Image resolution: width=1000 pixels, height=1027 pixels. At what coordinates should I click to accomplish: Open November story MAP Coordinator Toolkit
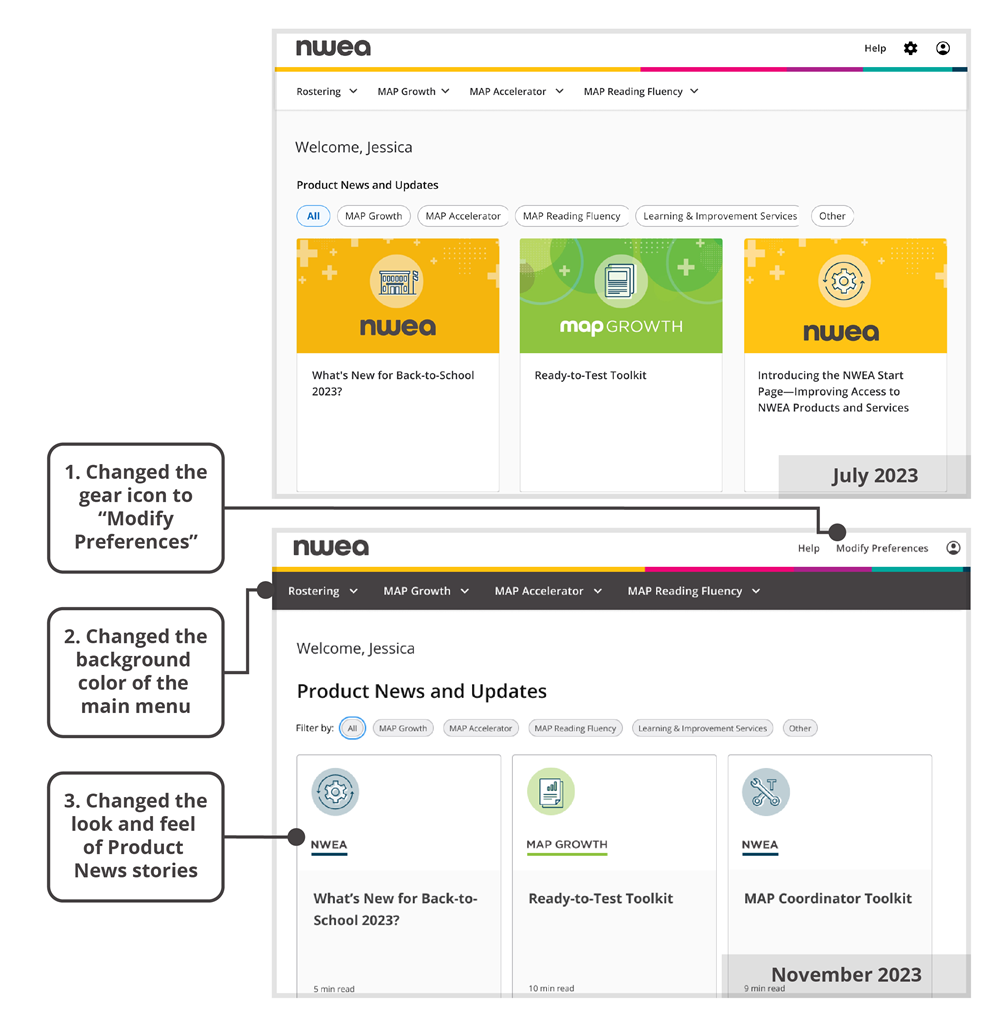click(828, 899)
